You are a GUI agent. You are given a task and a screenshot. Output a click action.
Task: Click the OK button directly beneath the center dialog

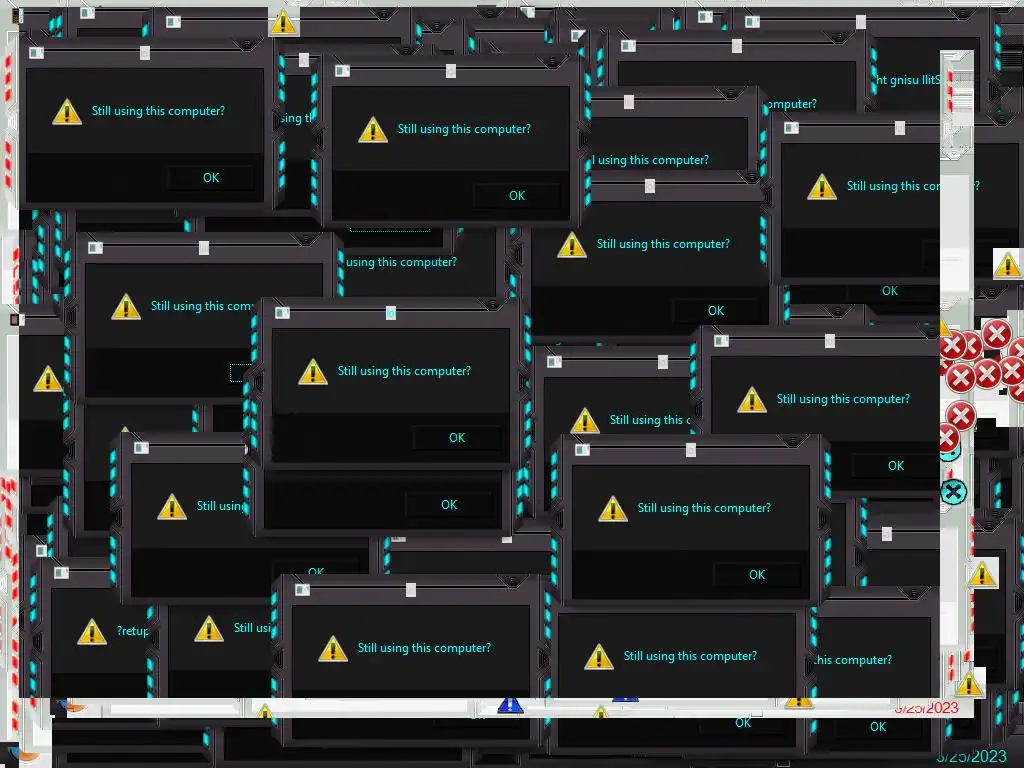click(449, 505)
